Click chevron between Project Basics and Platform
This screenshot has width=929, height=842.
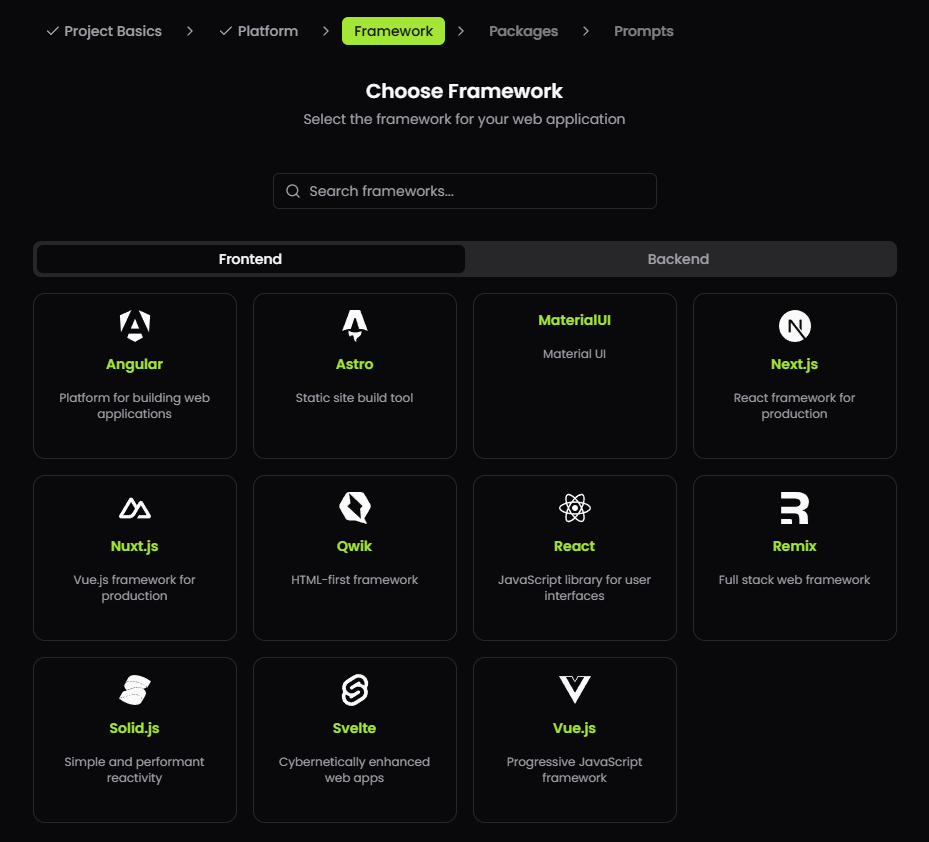[x=190, y=31]
